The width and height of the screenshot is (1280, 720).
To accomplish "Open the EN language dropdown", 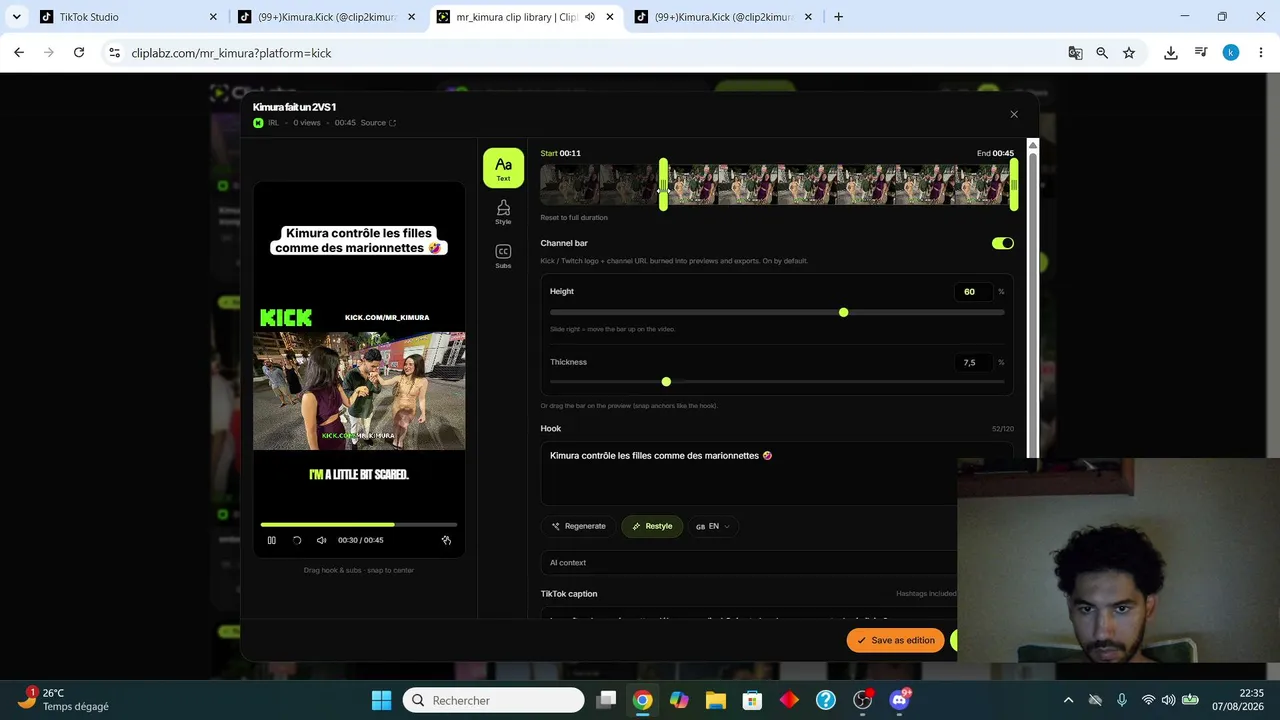I will [713, 526].
